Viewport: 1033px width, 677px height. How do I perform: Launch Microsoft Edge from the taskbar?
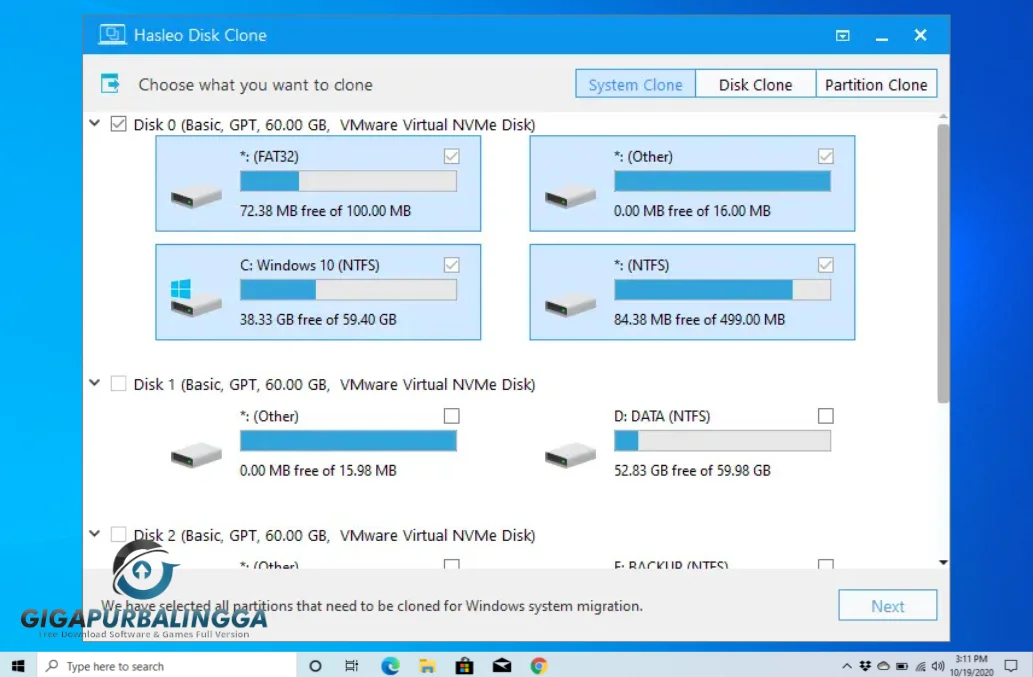(x=390, y=666)
